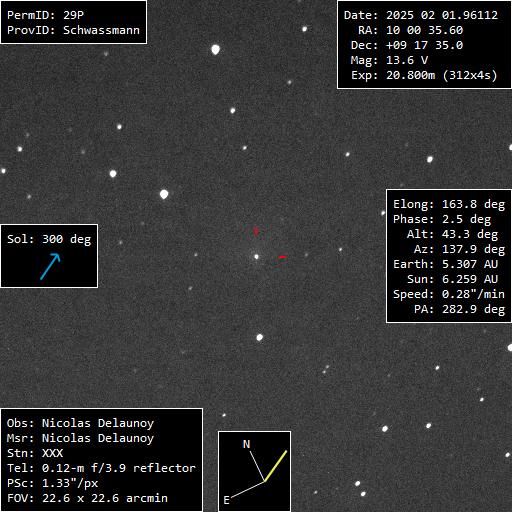Click the E label on the compass

[227, 500]
